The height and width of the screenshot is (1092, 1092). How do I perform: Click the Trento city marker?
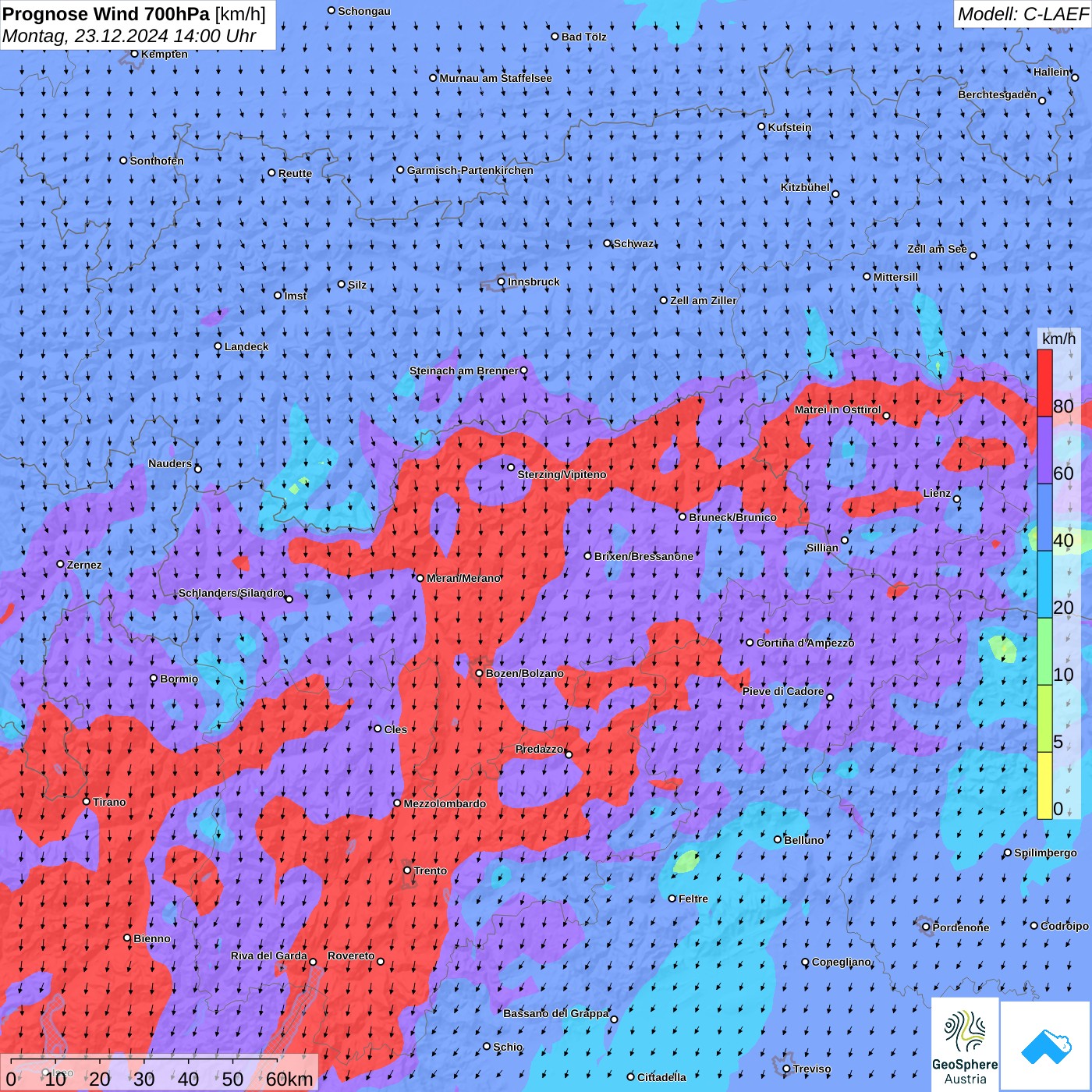click(x=407, y=870)
